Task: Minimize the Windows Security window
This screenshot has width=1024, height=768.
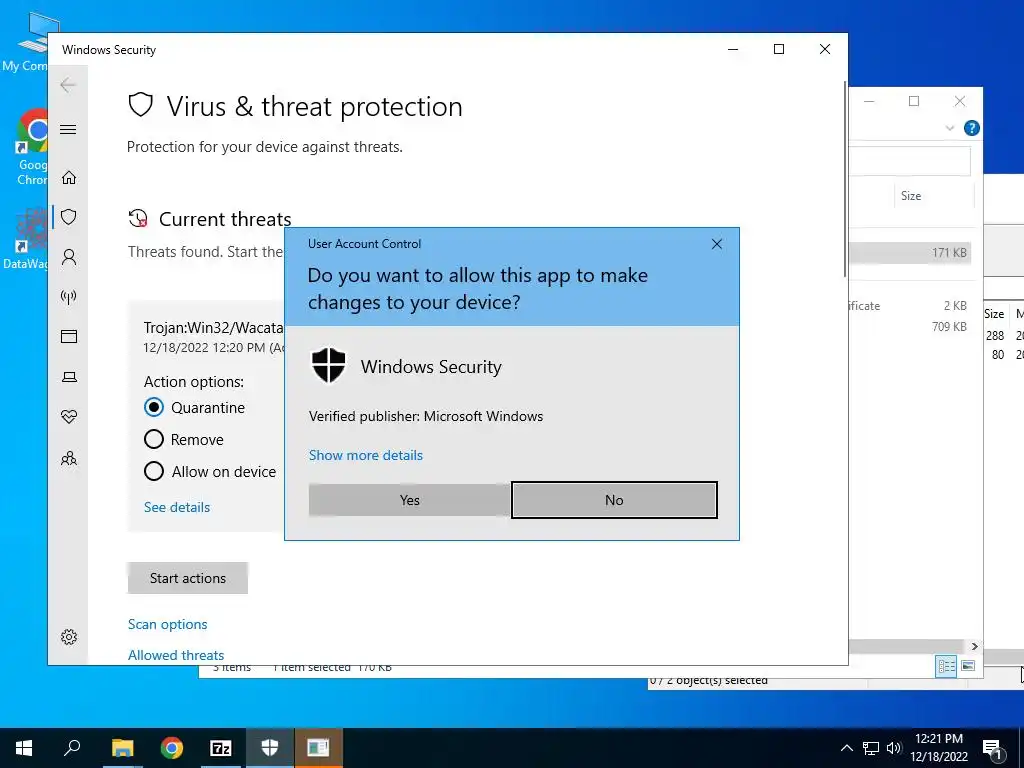Action: click(733, 49)
